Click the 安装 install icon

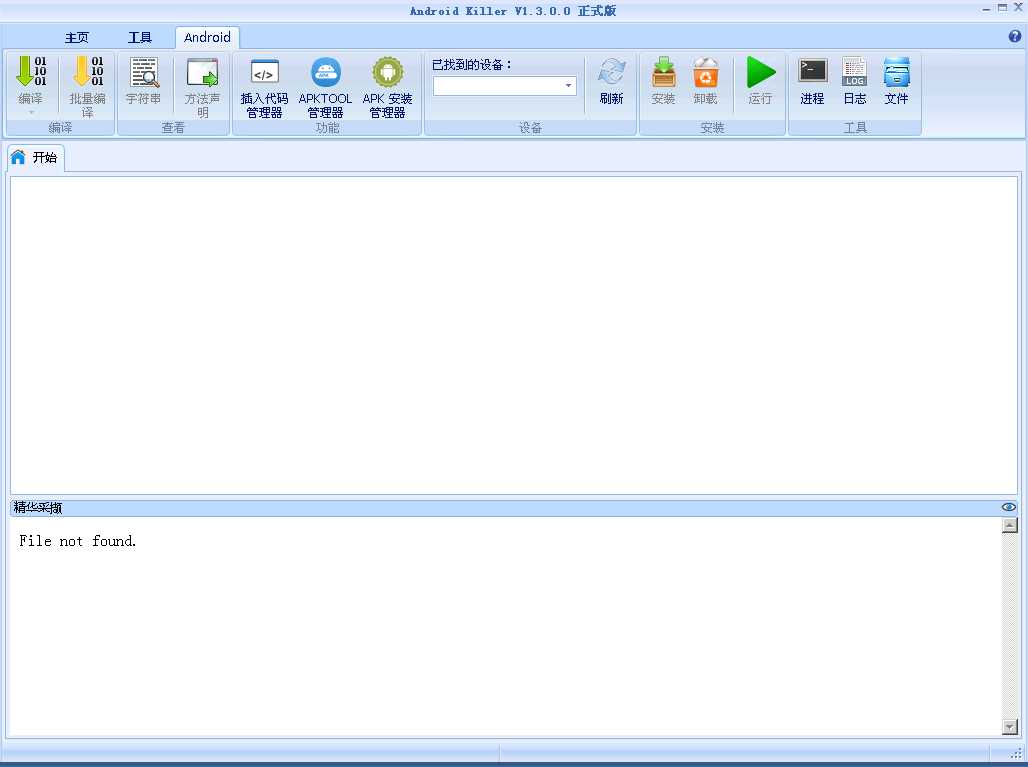click(663, 72)
